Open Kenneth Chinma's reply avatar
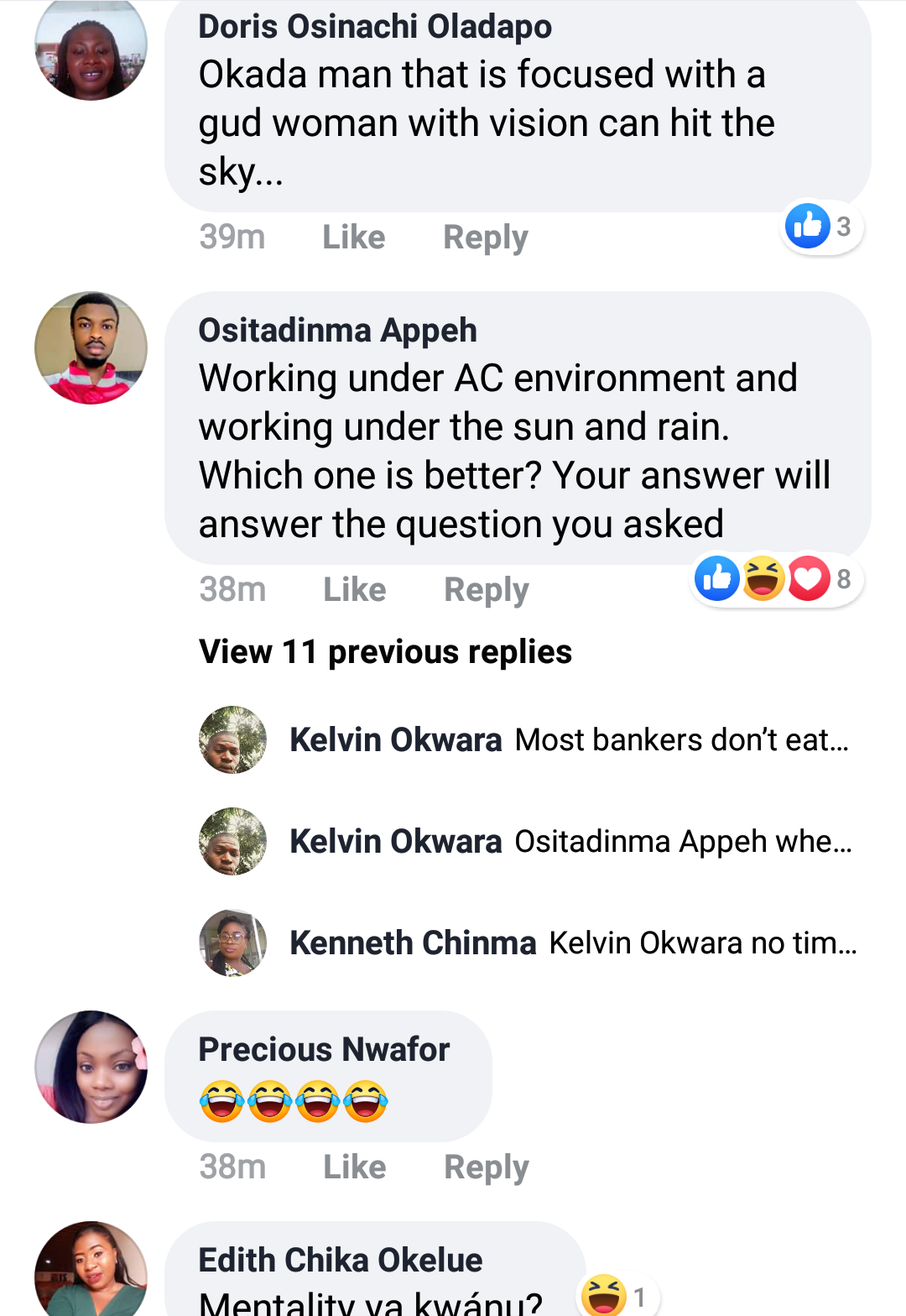This screenshot has width=906, height=1316. click(x=232, y=943)
